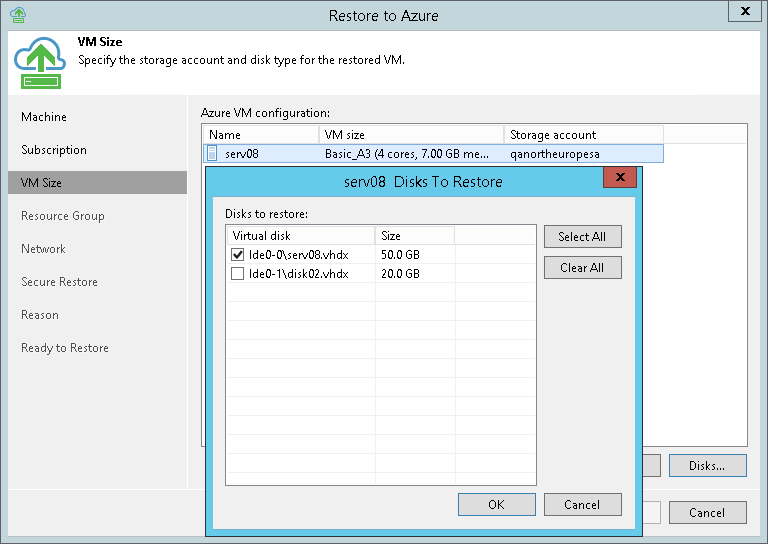Click the serv08 machine icon in the table
The image size is (768, 544).
[212, 154]
